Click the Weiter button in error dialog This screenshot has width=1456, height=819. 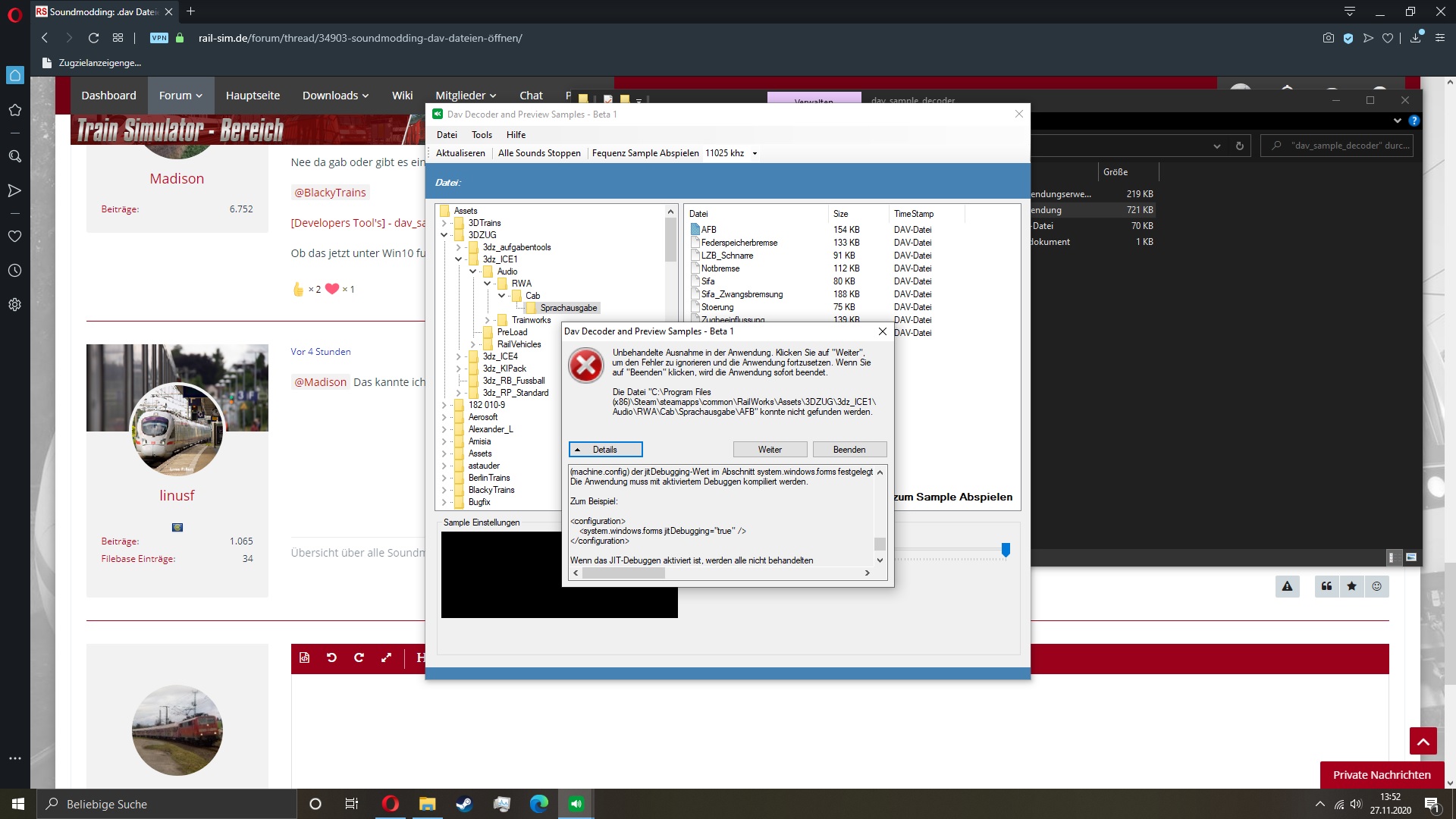click(769, 450)
